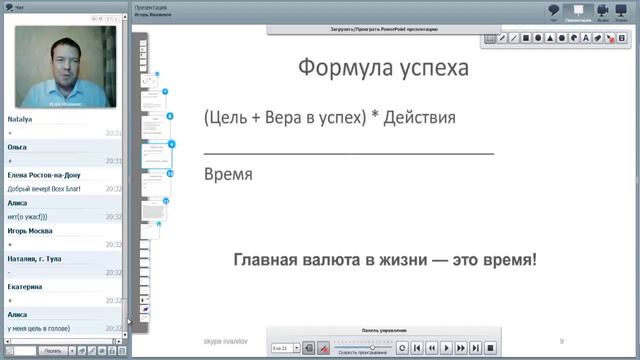Go back with the rewind button
This screenshot has width=640, height=360.
tap(431, 348)
